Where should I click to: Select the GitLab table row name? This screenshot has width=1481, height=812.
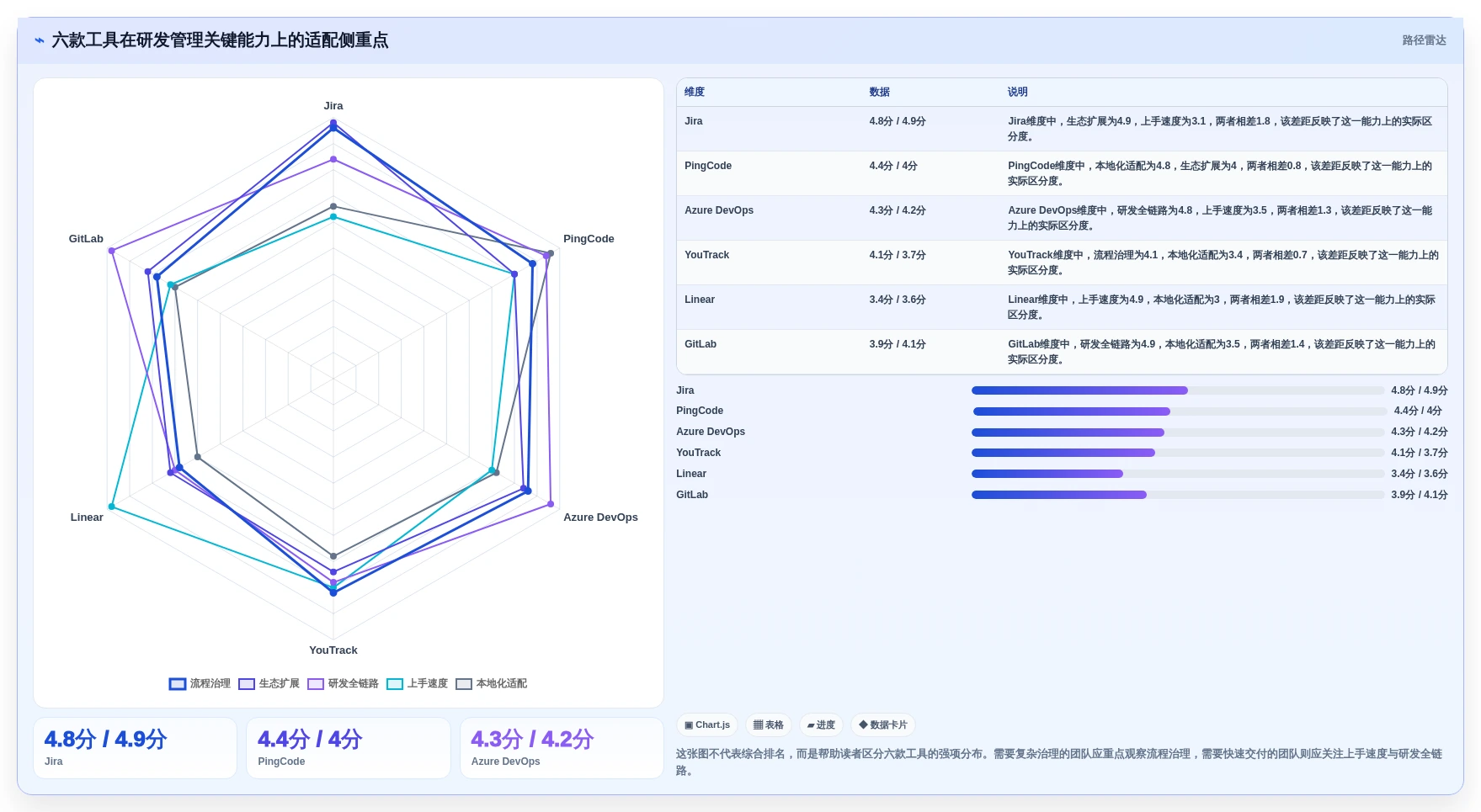(x=701, y=344)
